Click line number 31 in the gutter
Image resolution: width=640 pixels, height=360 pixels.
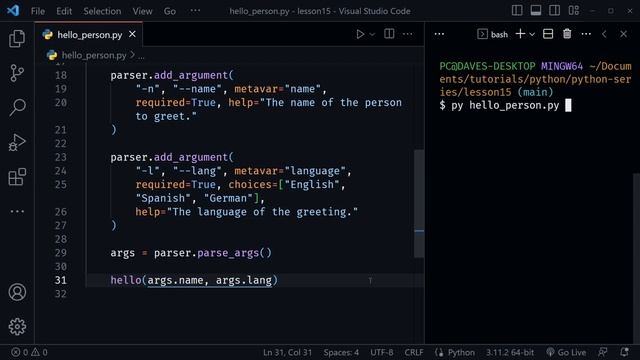pyautogui.click(x=61, y=280)
